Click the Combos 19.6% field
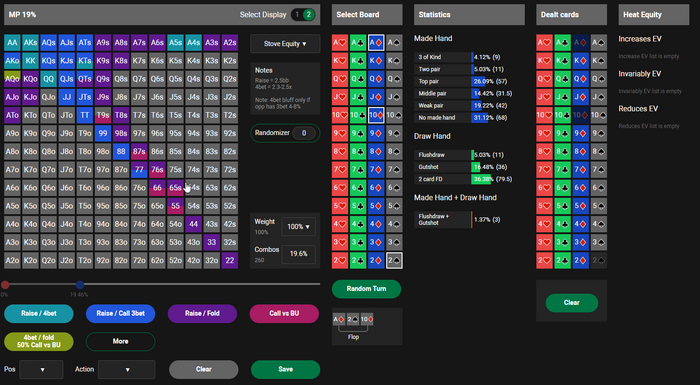Viewport: 700px width, 385px height. (298, 254)
